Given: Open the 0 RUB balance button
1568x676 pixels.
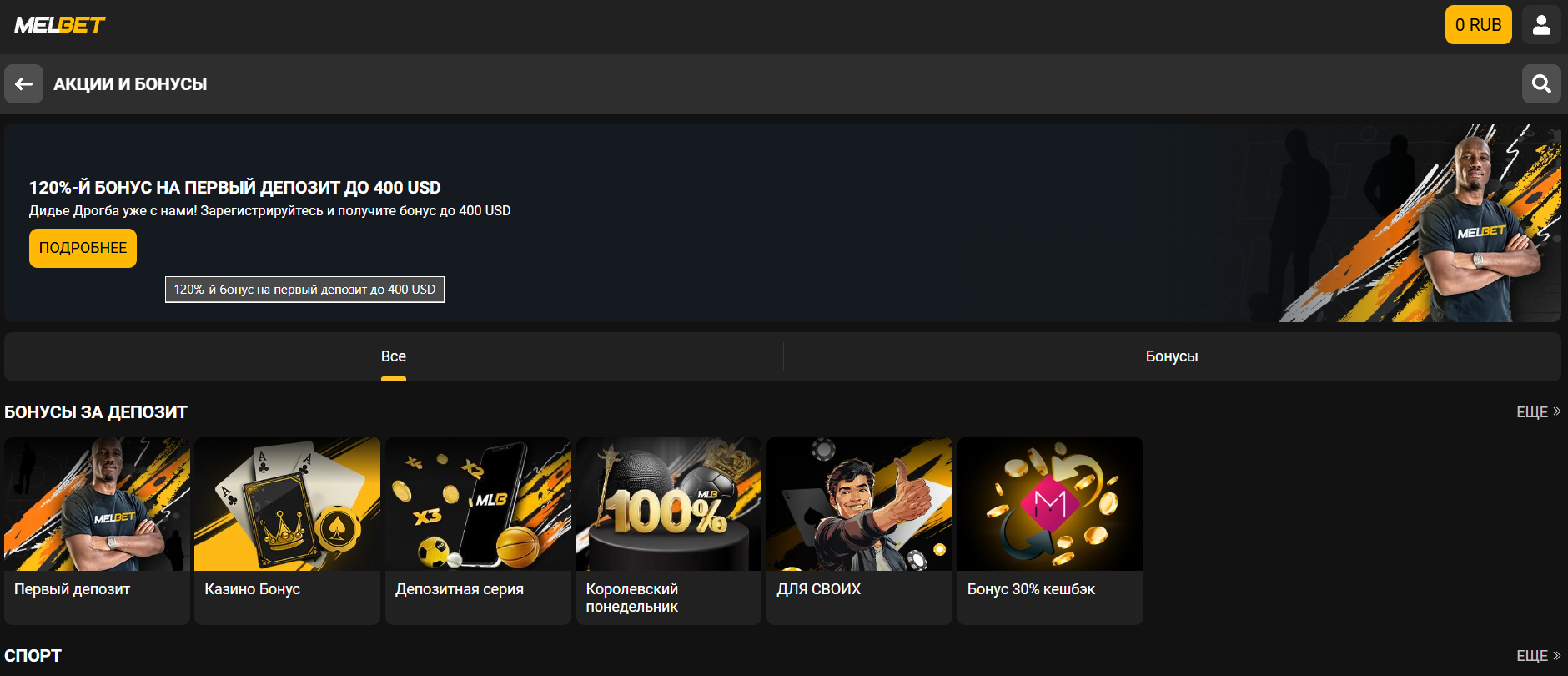Looking at the screenshot, I should pyautogui.click(x=1478, y=25).
